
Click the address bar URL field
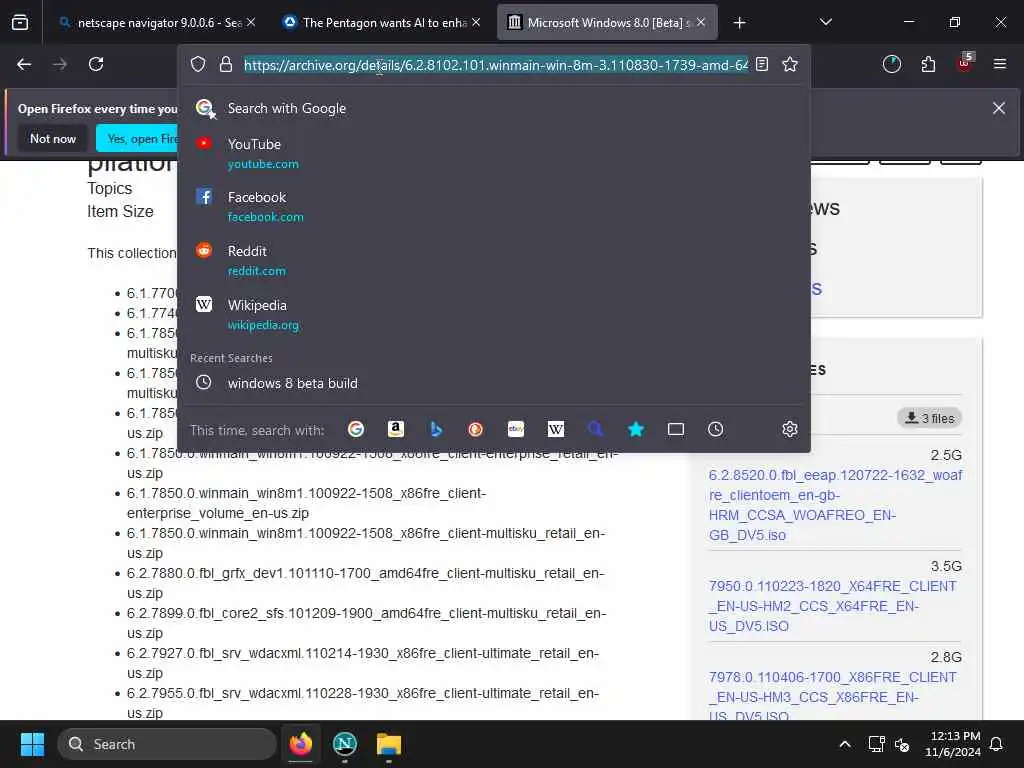496,65
